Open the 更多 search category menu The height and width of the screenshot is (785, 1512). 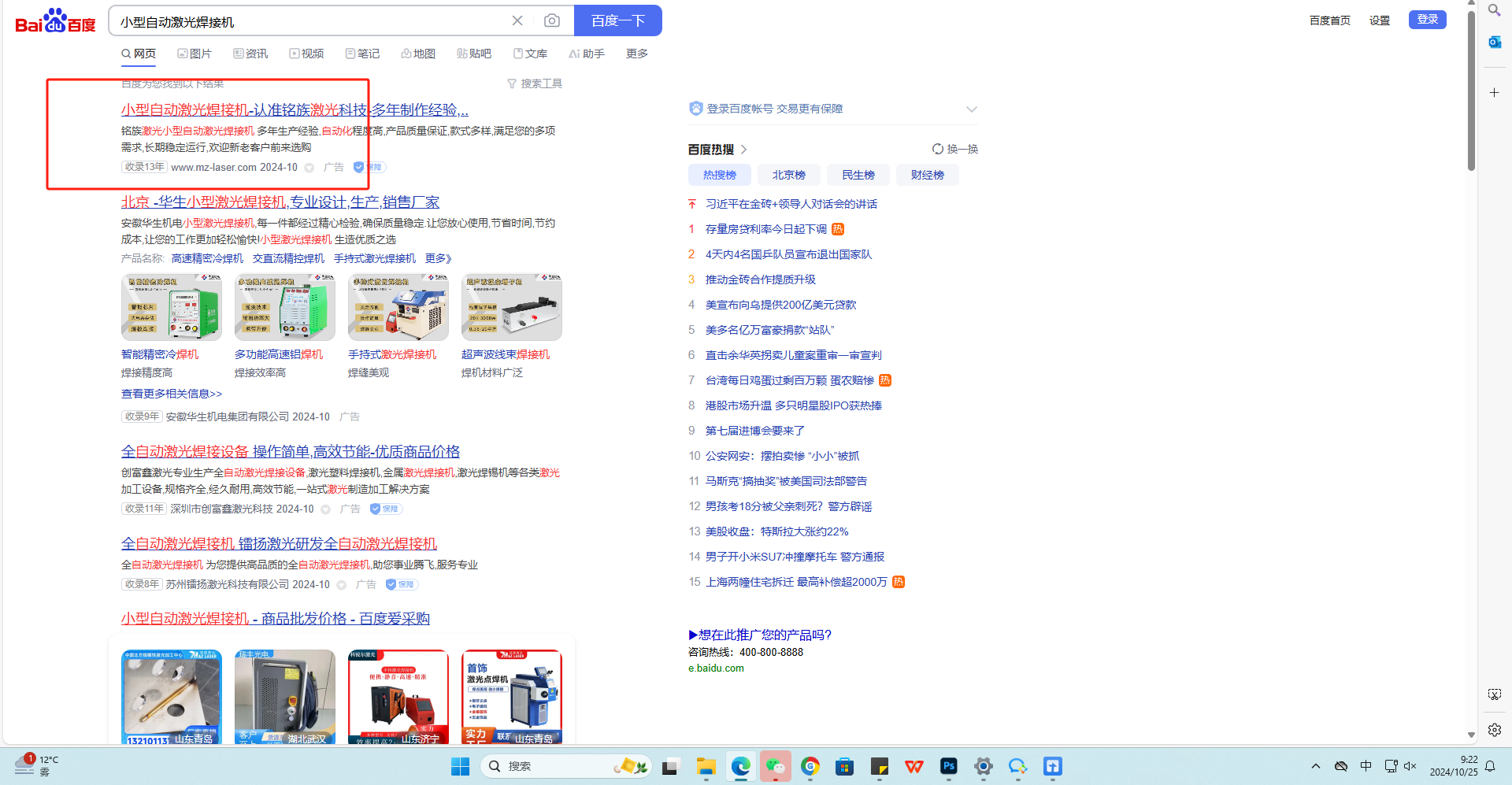point(636,54)
